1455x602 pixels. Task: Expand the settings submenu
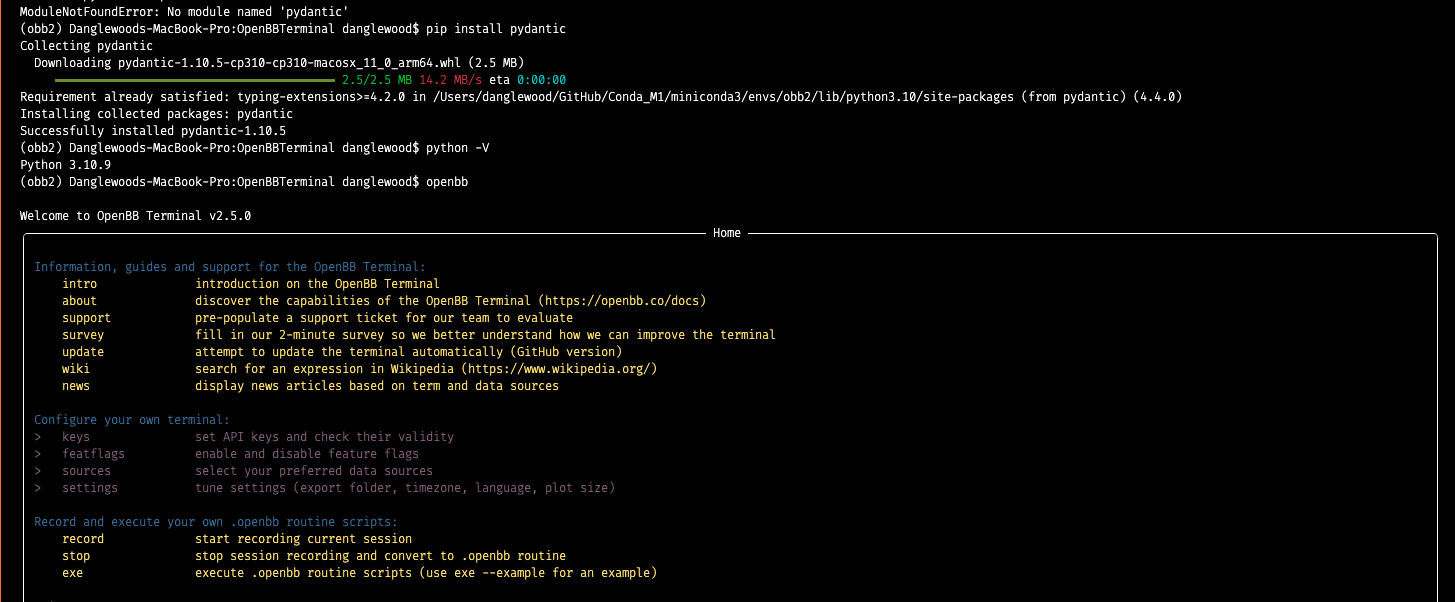(90, 487)
